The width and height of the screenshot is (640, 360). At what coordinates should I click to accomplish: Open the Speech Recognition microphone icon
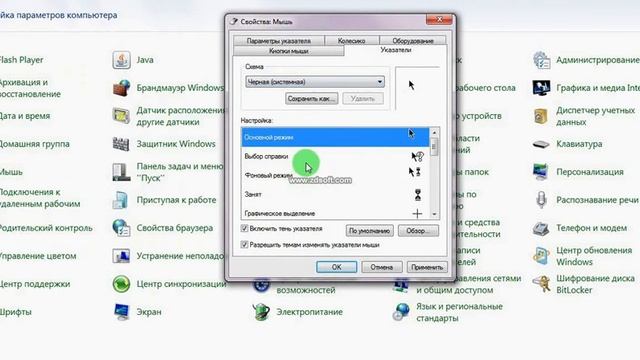[541, 200]
